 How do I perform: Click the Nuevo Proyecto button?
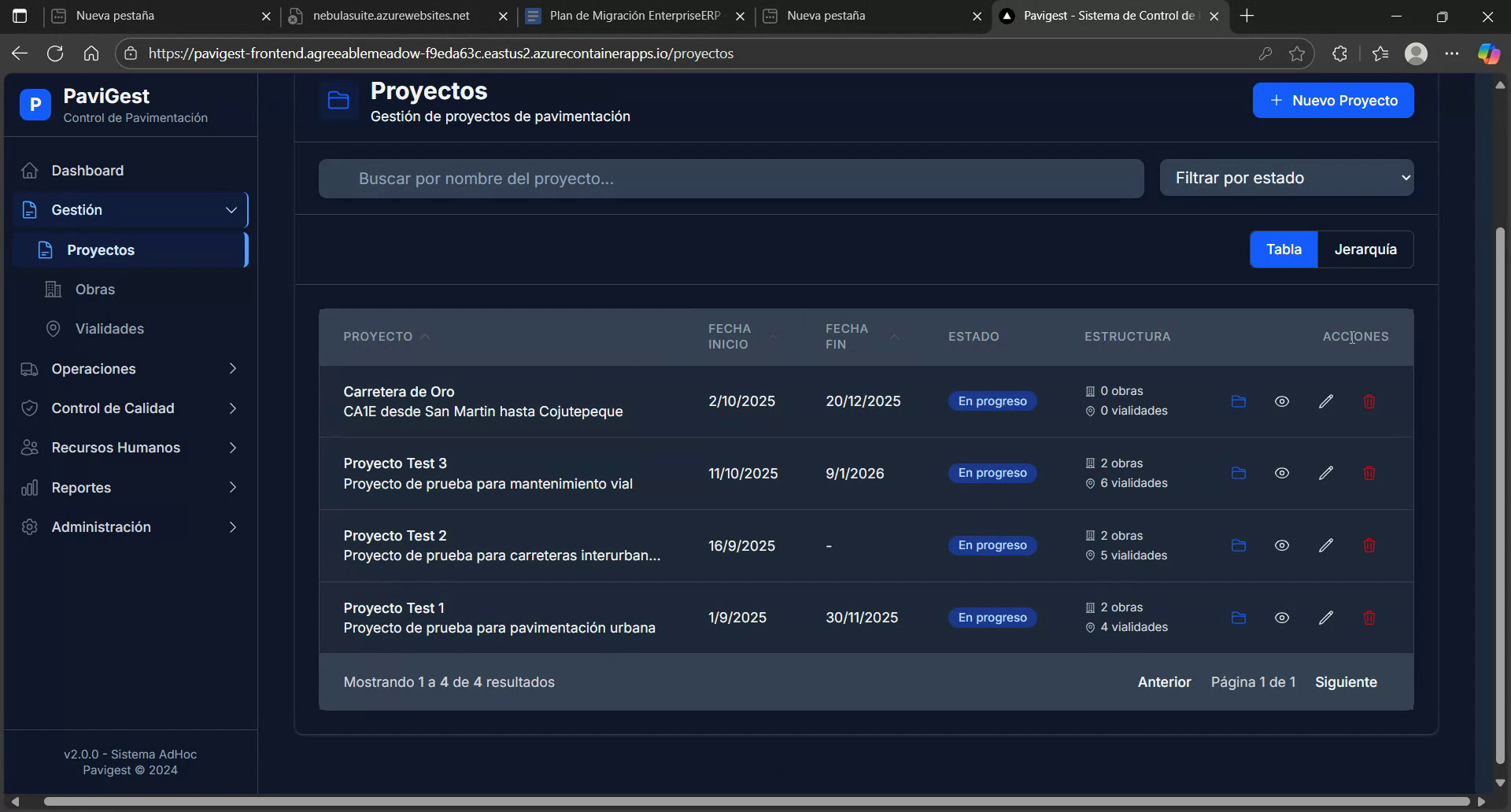[x=1333, y=100]
